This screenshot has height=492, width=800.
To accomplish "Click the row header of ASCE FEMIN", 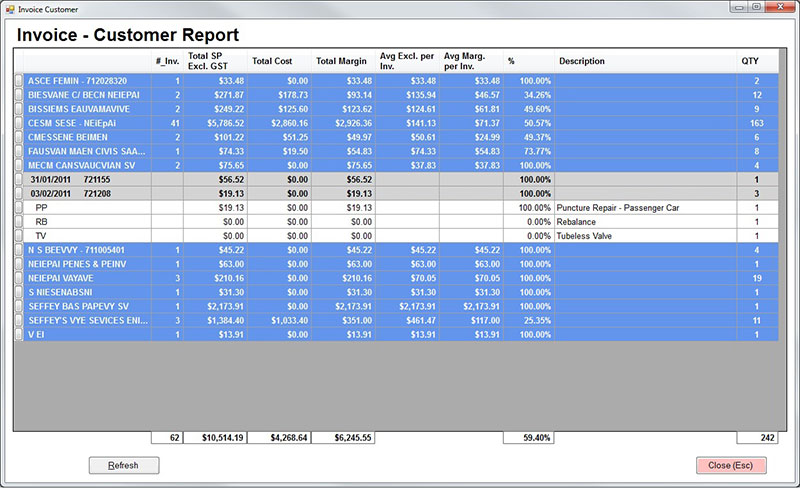I will (19, 81).
